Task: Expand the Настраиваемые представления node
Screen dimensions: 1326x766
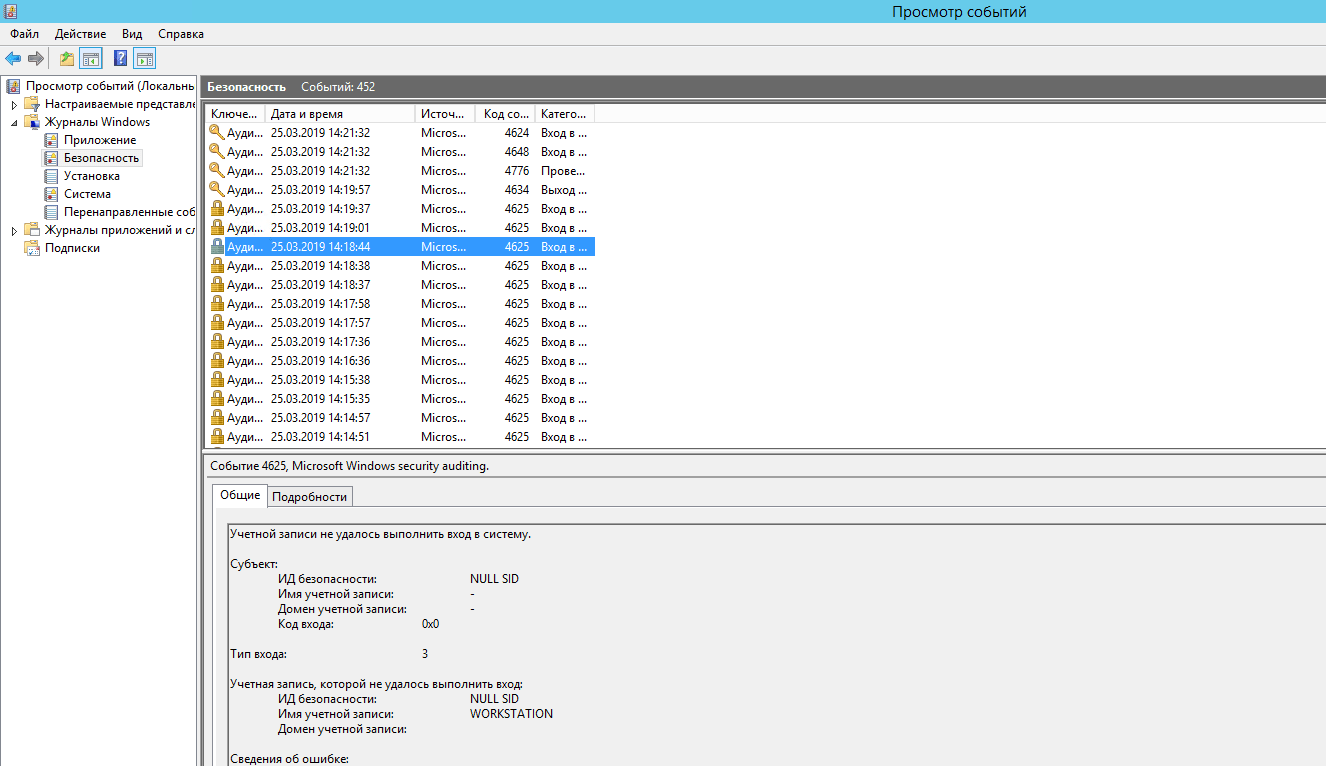Action: click(x=14, y=104)
